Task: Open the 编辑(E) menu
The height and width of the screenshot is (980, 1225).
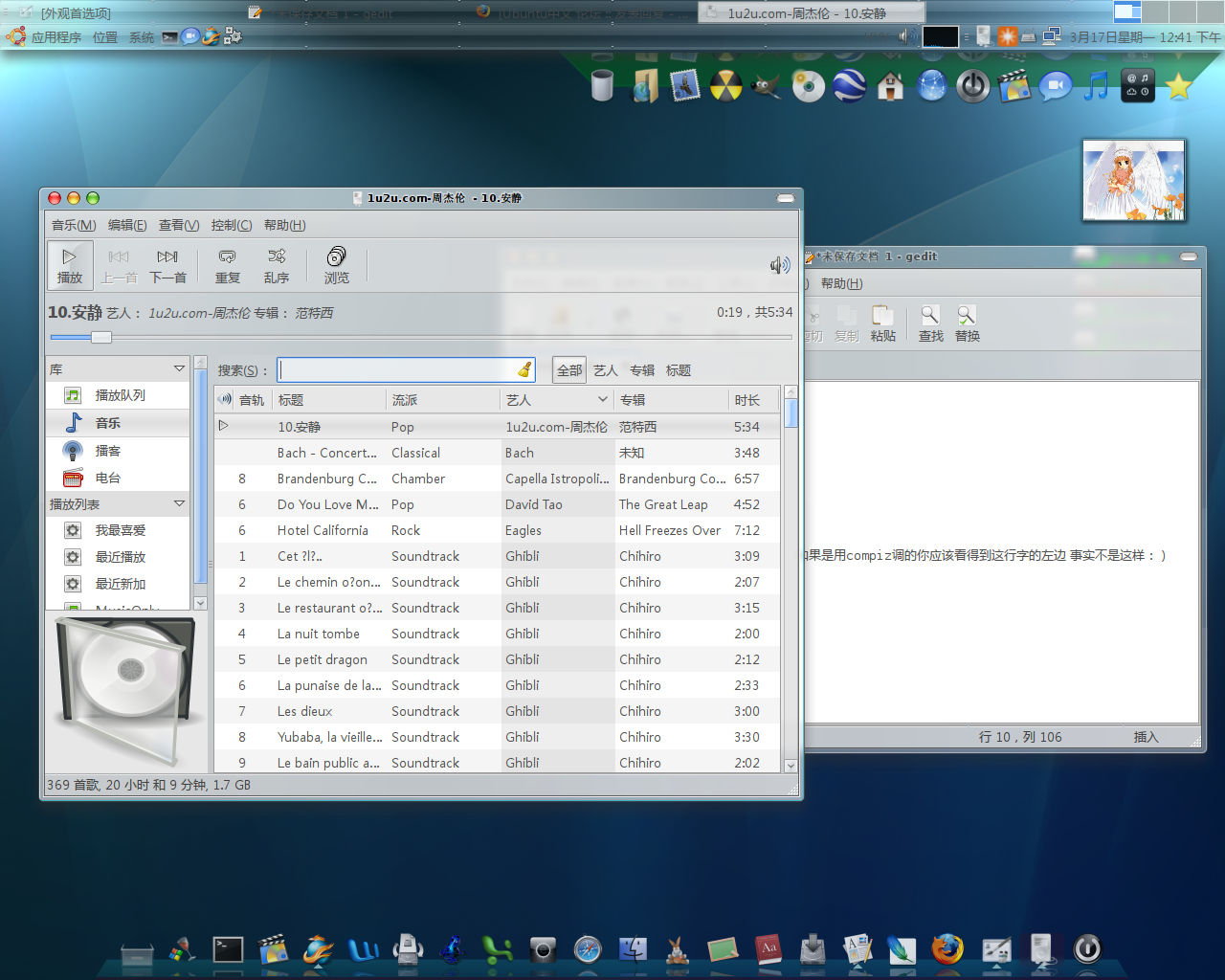Action: [127, 225]
